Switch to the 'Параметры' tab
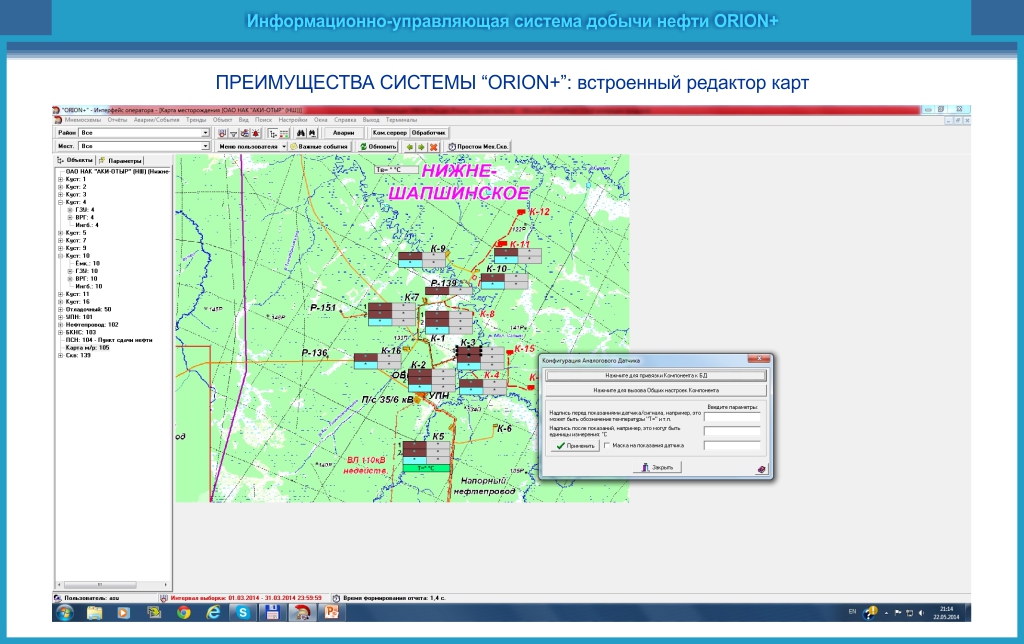Viewport: 1024px width, 644px height. coord(121,160)
